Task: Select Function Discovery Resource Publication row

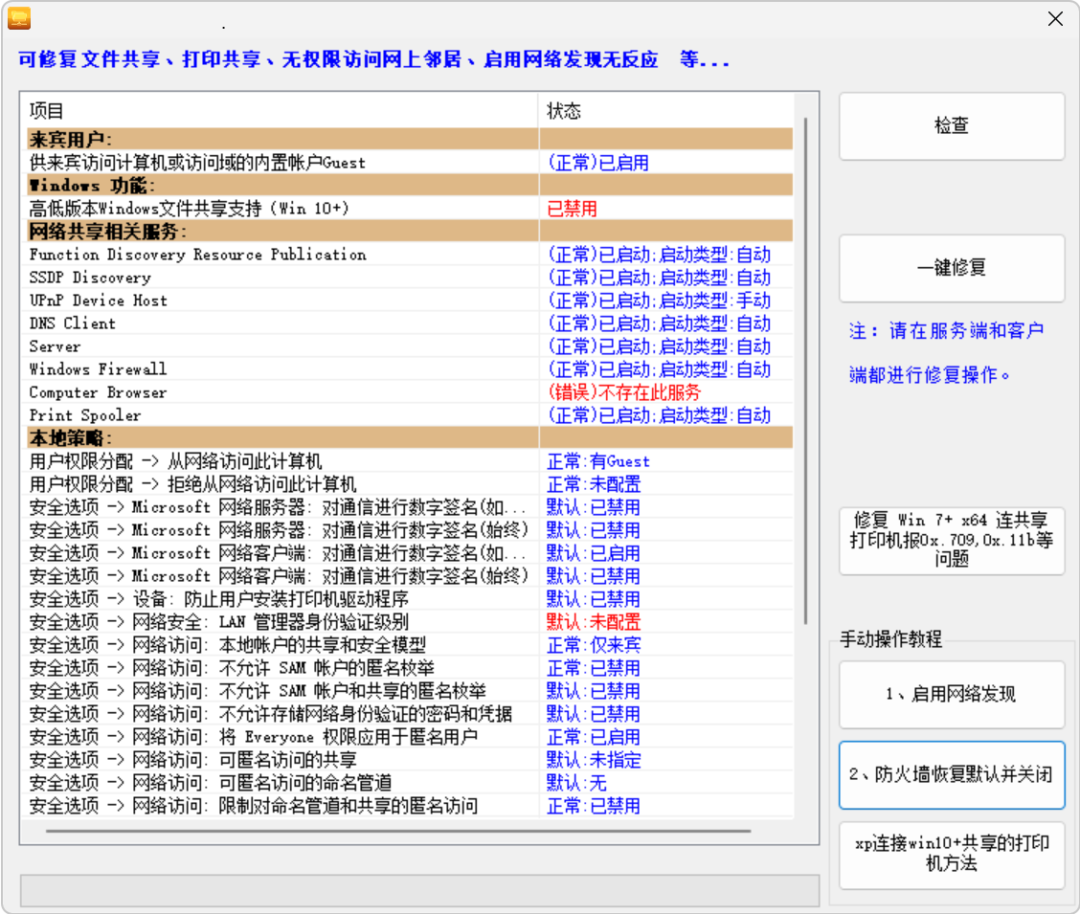Action: point(411,254)
